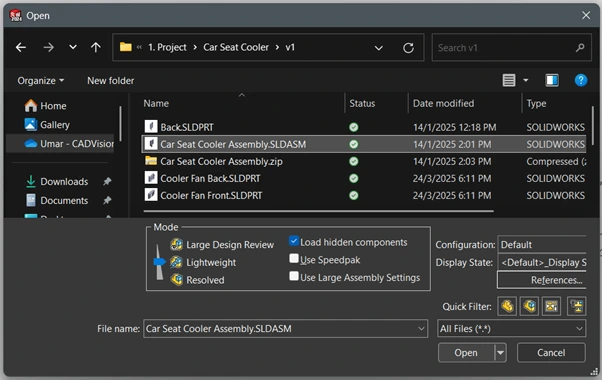Unpin Downloads using its pin icon

(107, 181)
